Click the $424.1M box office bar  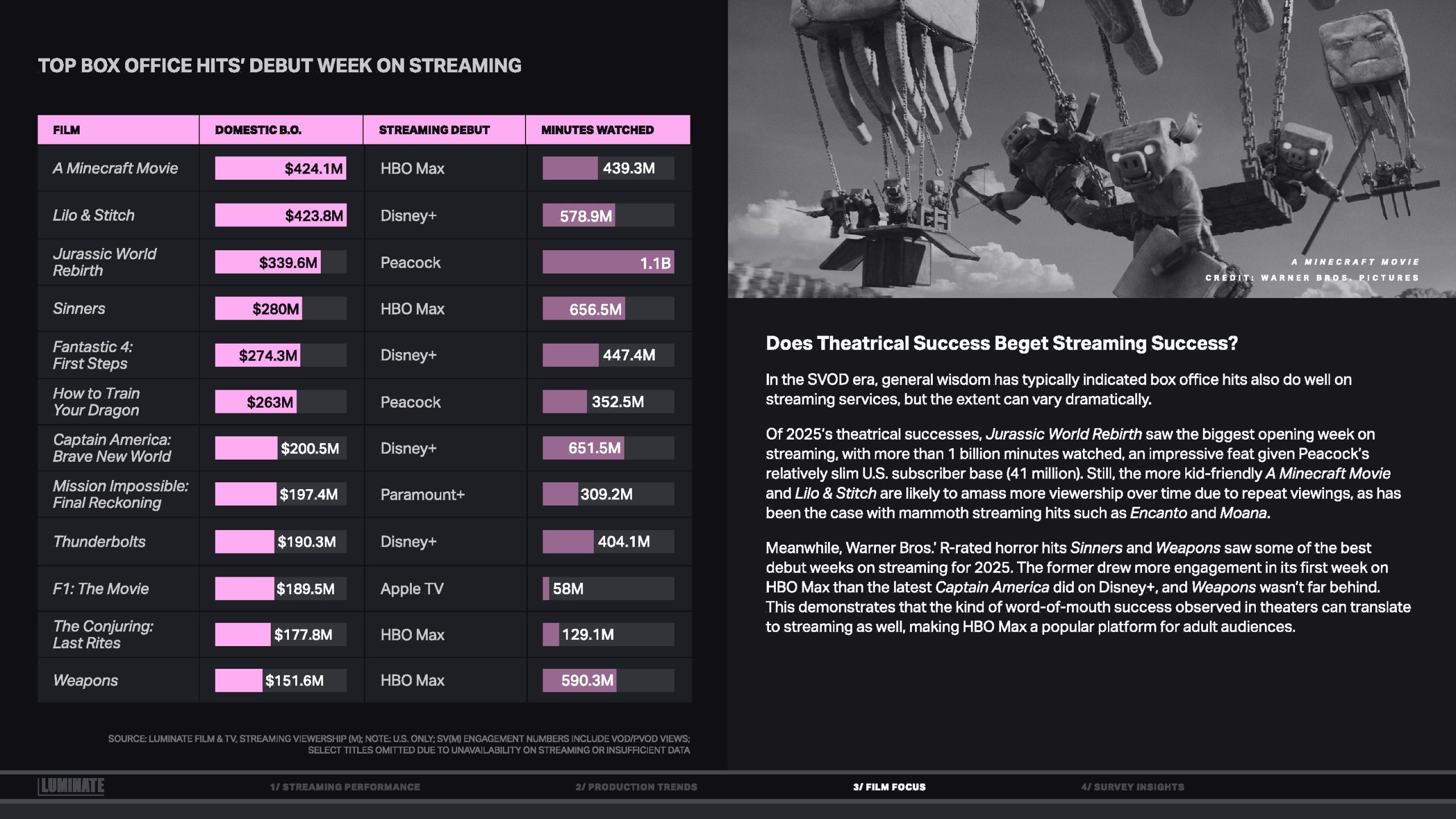coord(280,168)
